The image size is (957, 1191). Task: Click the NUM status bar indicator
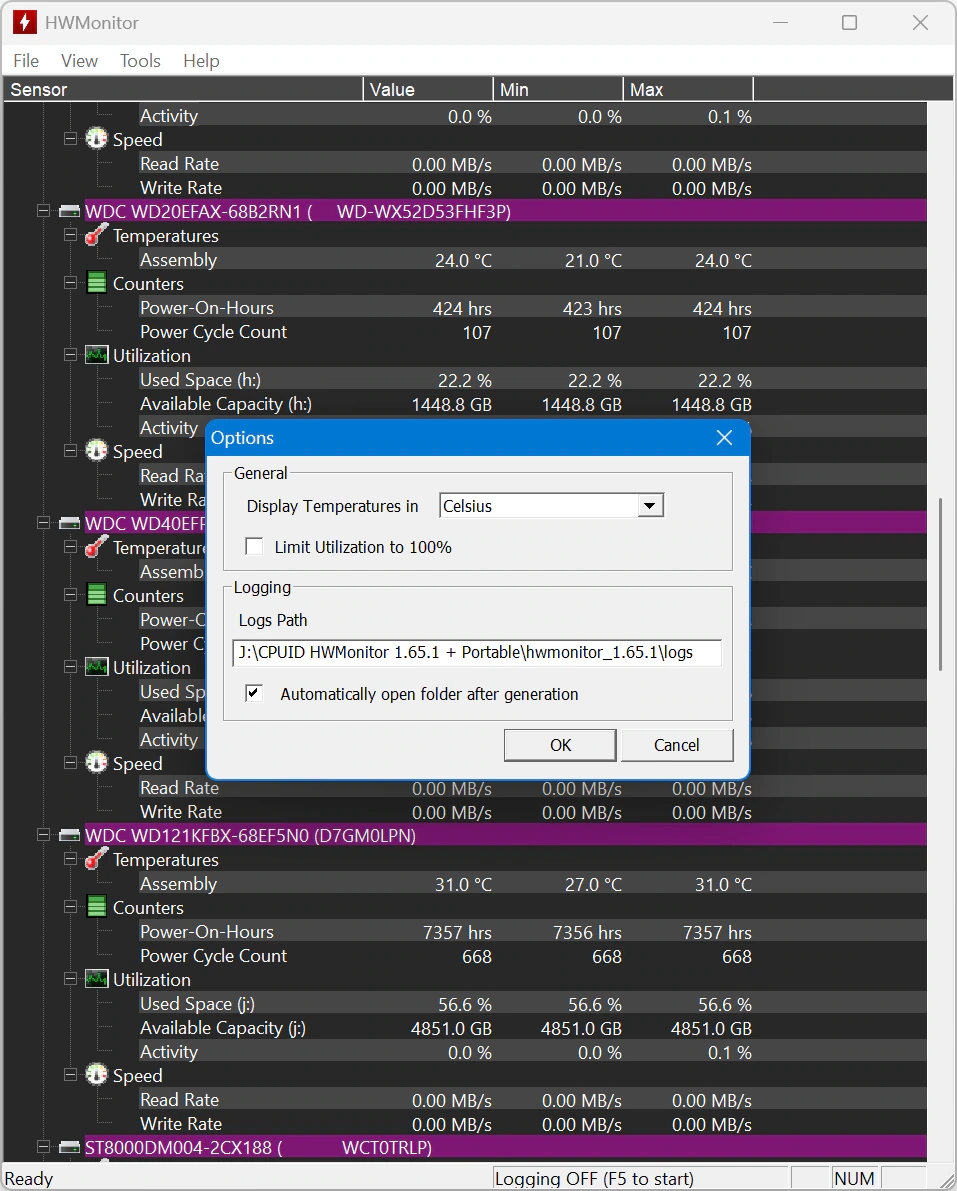click(x=854, y=1178)
